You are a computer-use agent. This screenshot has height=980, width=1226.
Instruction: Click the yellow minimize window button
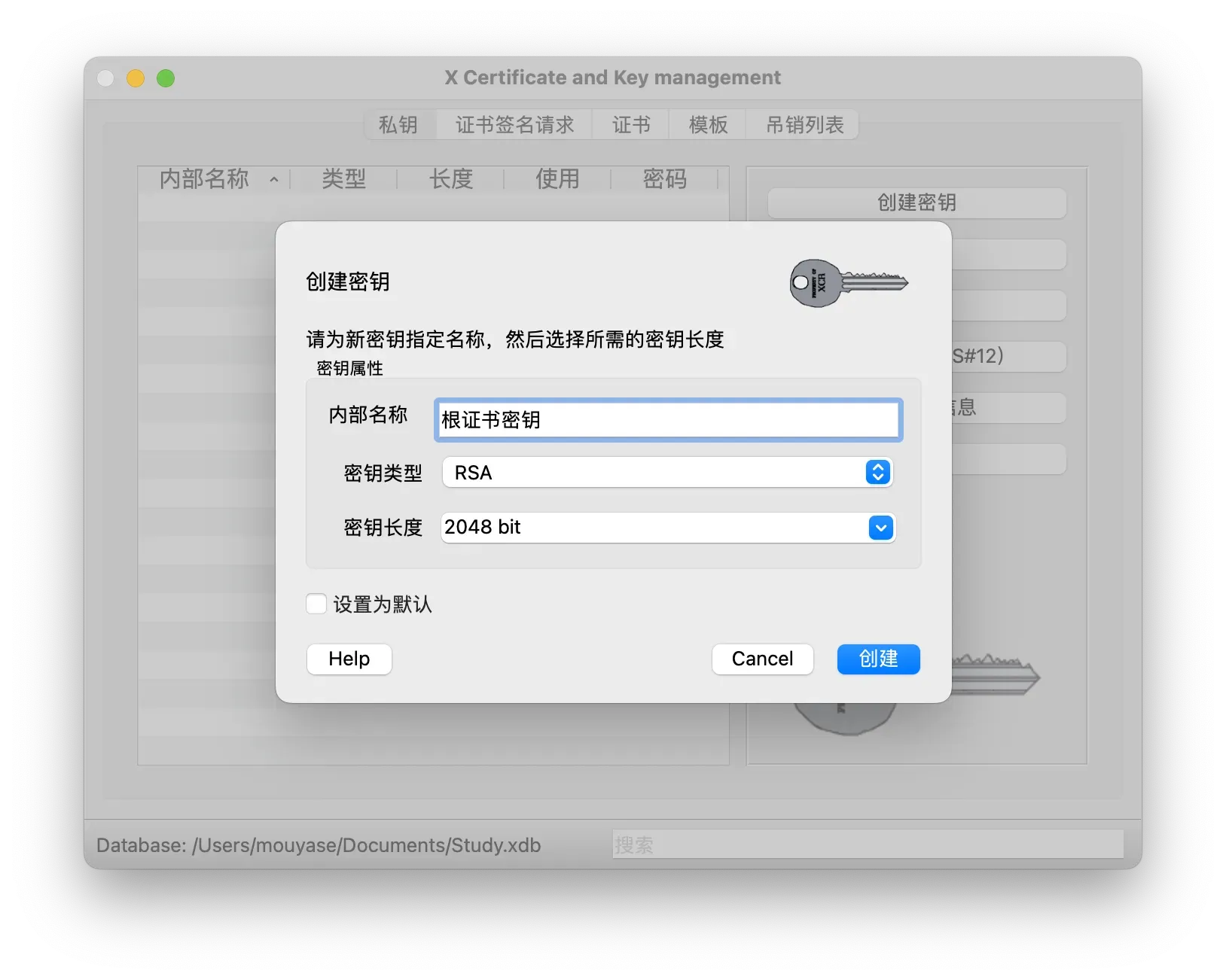coord(136,78)
